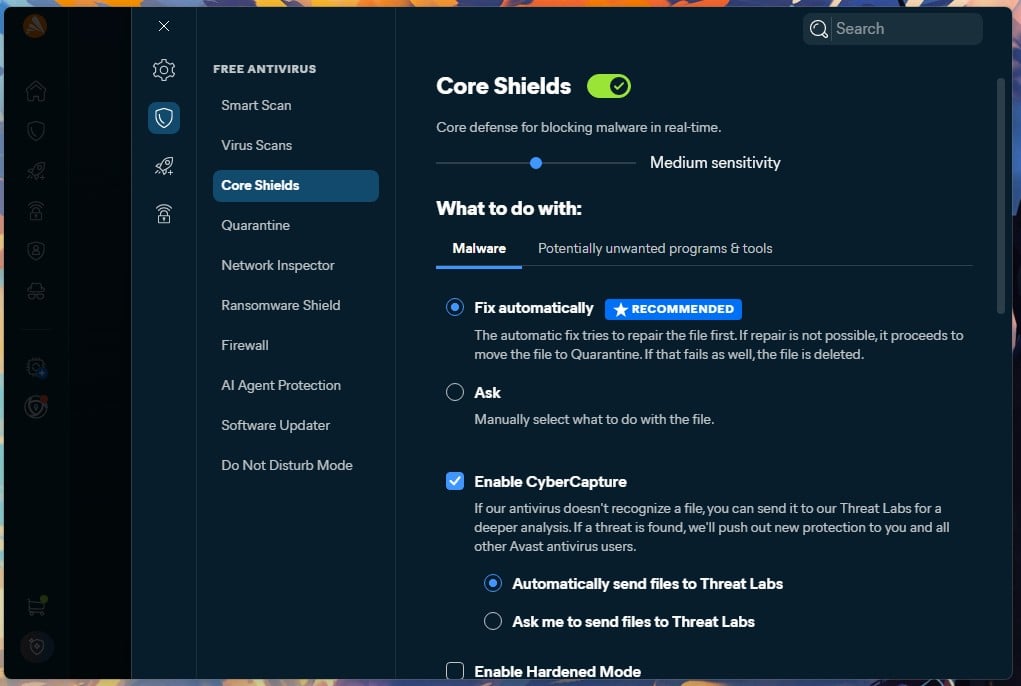
Task: Click the right end of the sensitivity slider track
Action: (x=634, y=163)
